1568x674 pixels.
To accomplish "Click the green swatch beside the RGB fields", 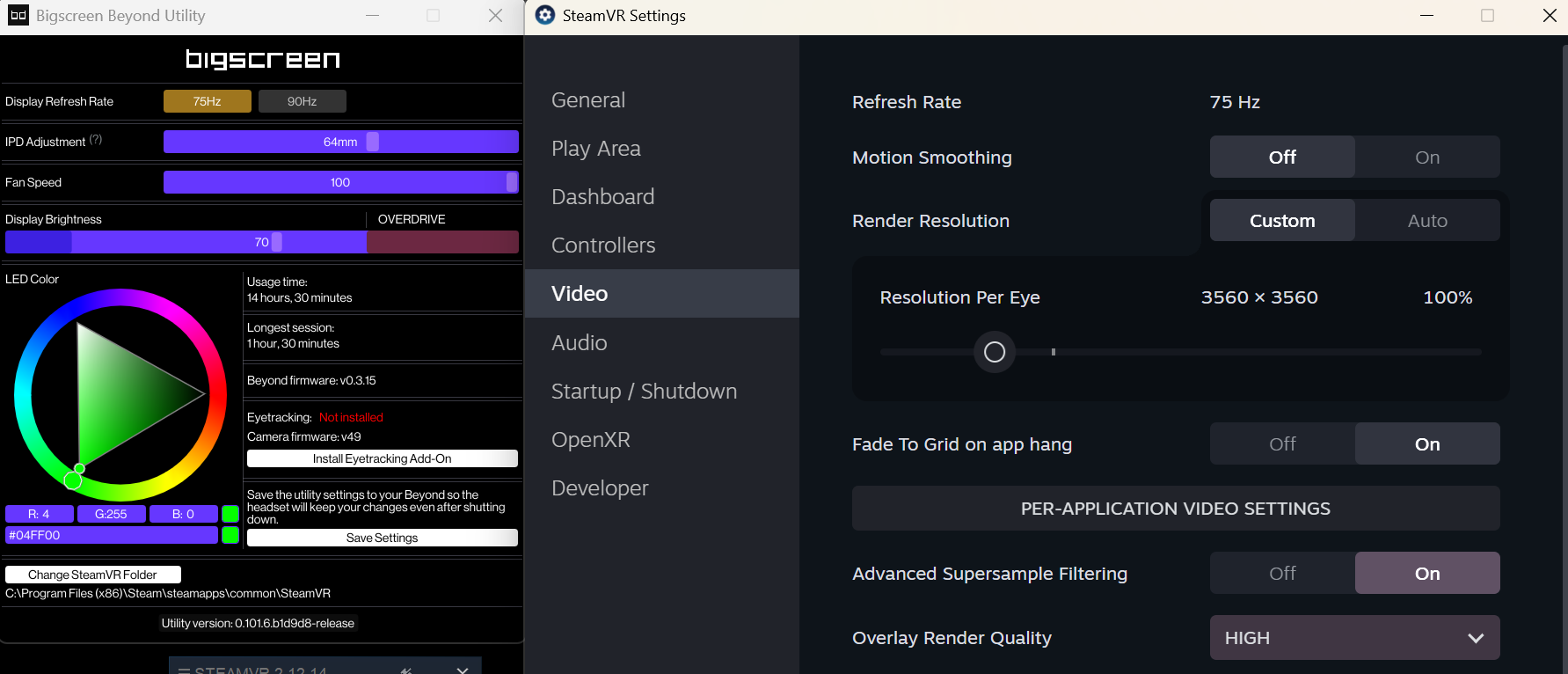I will pyautogui.click(x=230, y=514).
